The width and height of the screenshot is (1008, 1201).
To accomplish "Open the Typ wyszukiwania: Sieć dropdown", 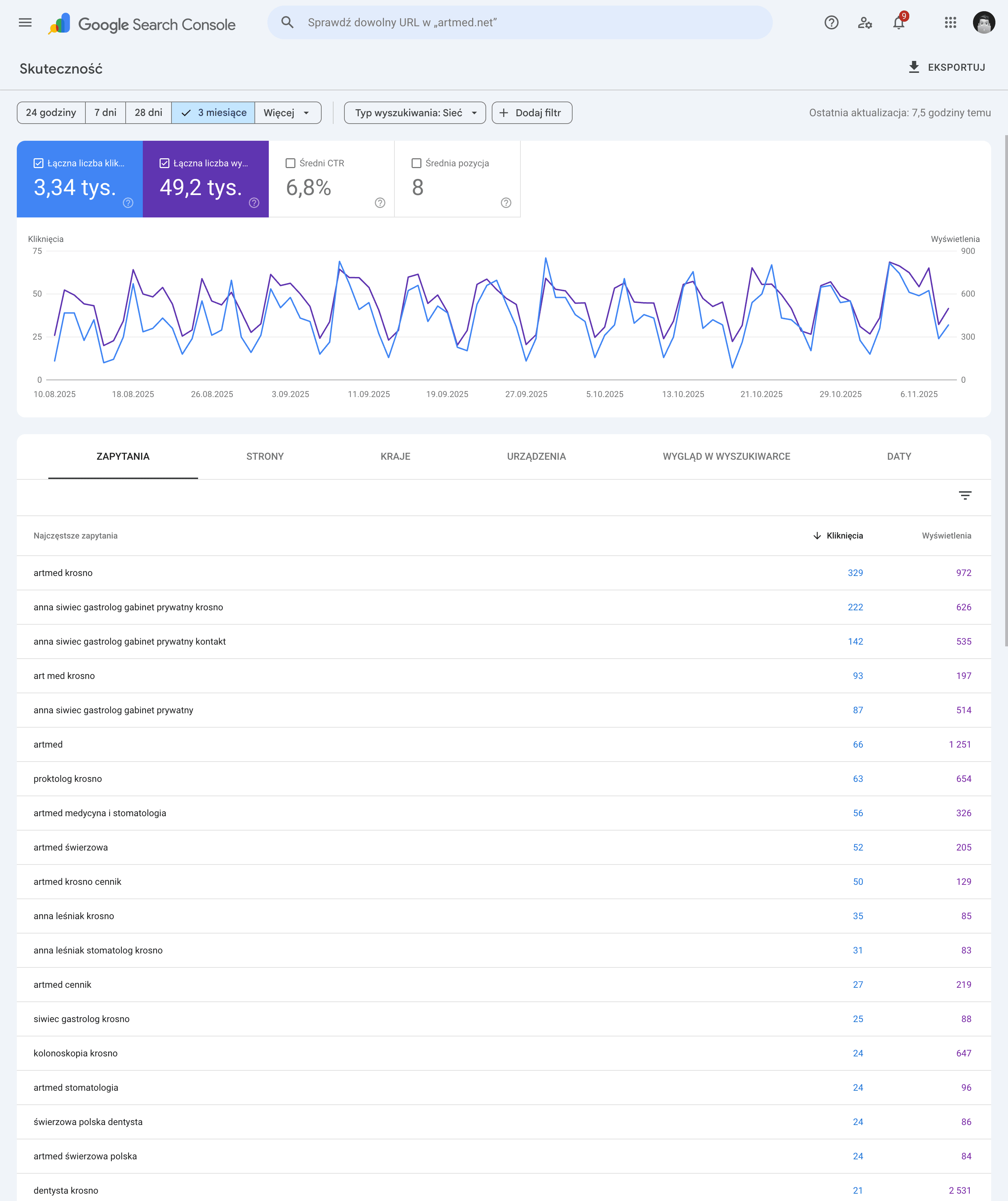I will pyautogui.click(x=414, y=113).
